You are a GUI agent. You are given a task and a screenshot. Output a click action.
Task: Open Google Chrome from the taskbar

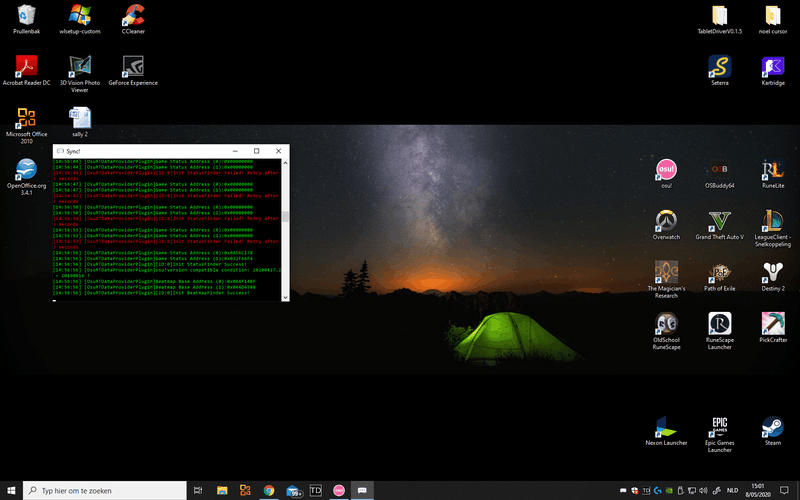tap(269, 490)
